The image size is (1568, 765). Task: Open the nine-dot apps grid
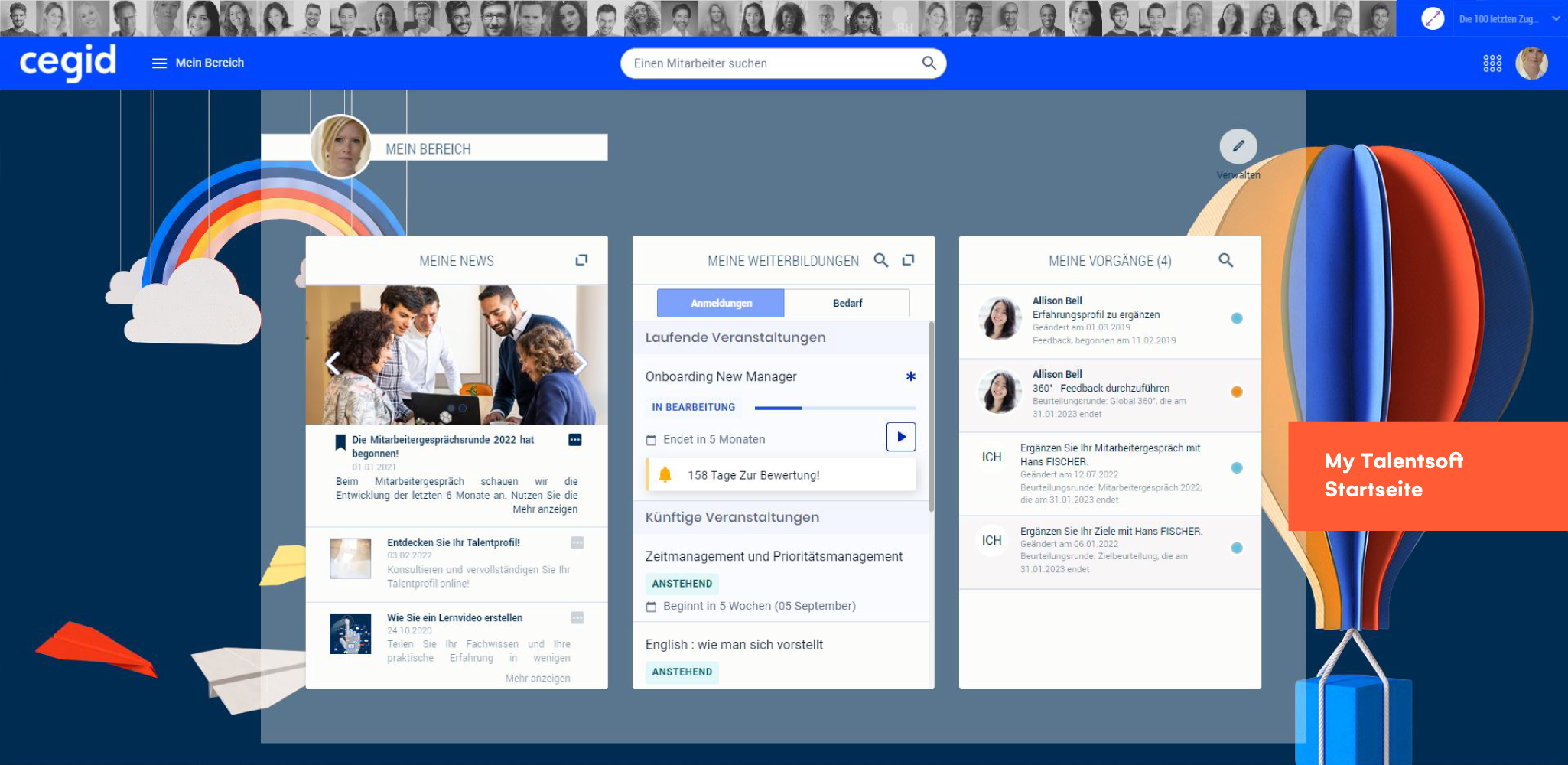pos(1492,63)
